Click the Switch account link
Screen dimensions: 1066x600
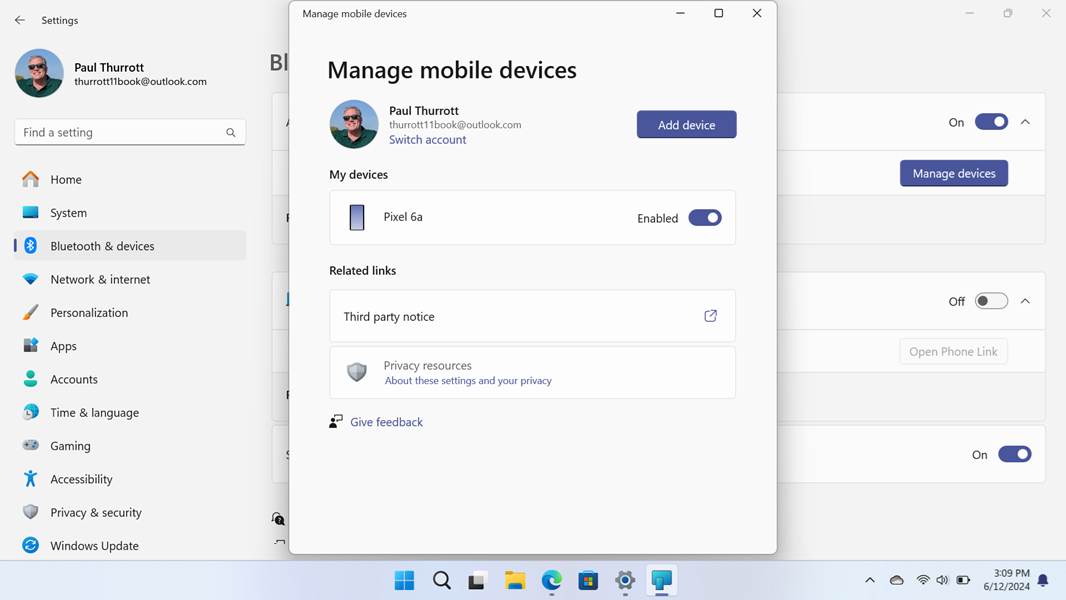[x=427, y=140]
